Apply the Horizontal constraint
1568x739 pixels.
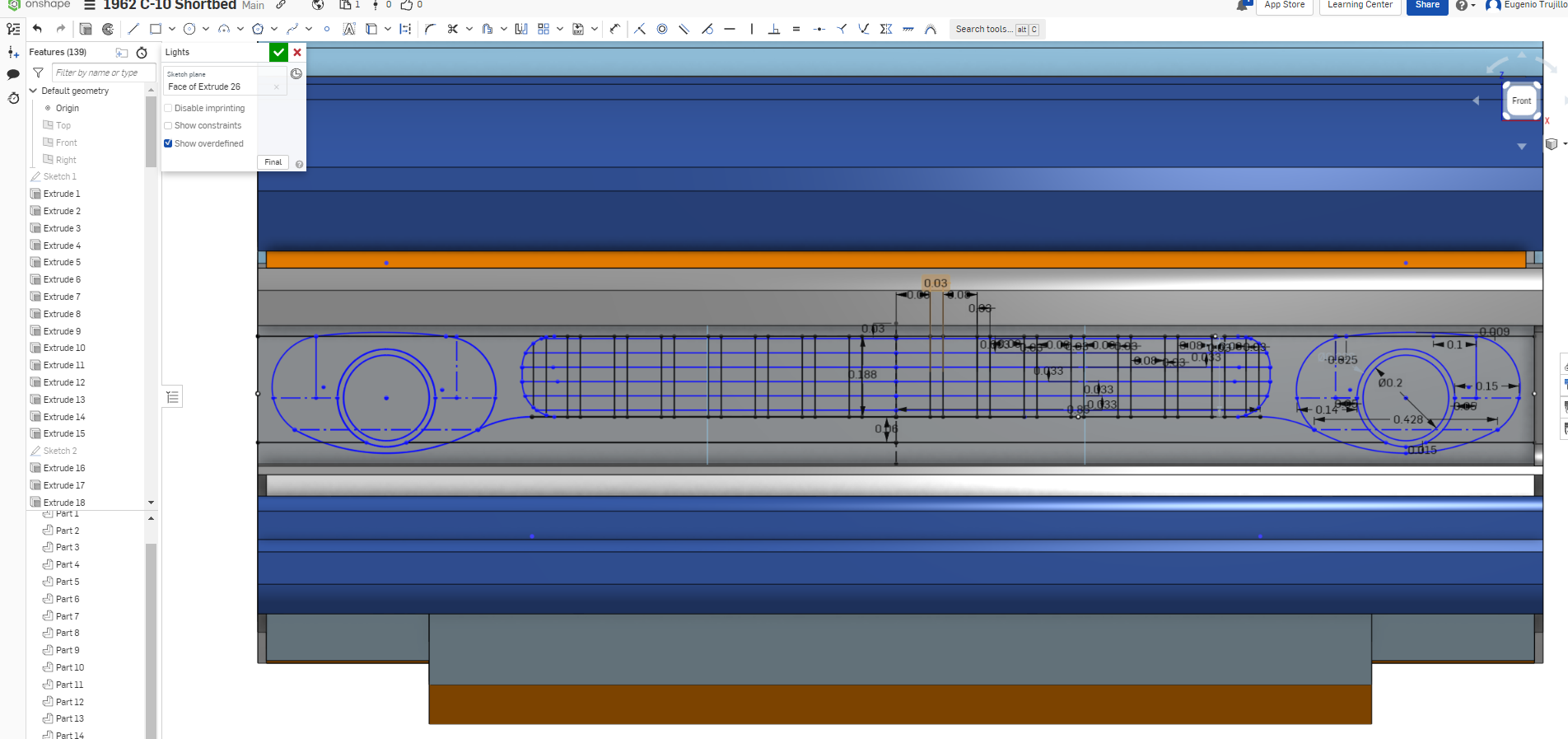(730, 29)
